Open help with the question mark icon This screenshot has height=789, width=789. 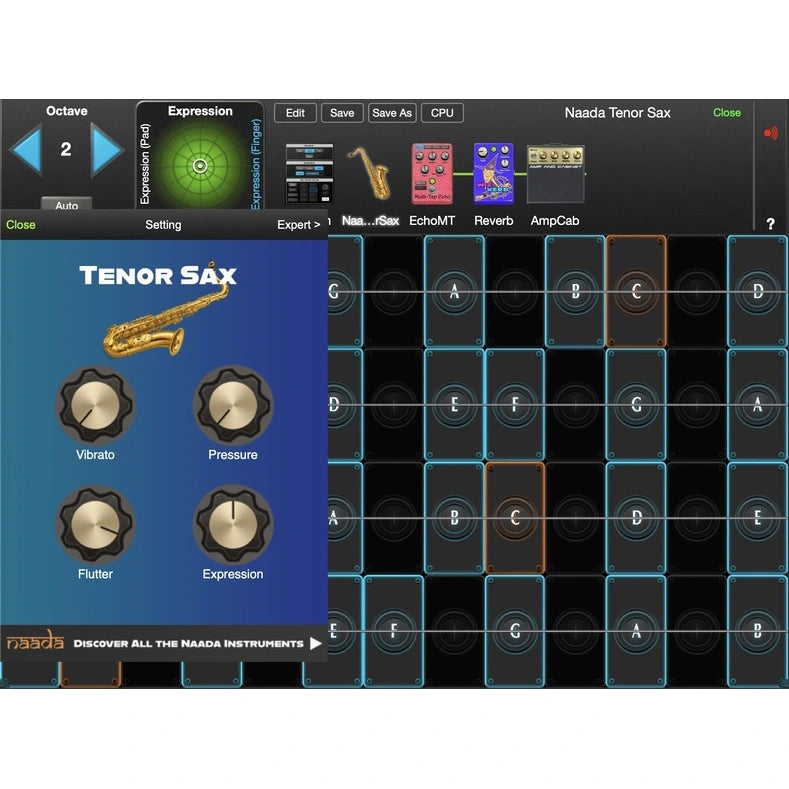[x=770, y=224]
